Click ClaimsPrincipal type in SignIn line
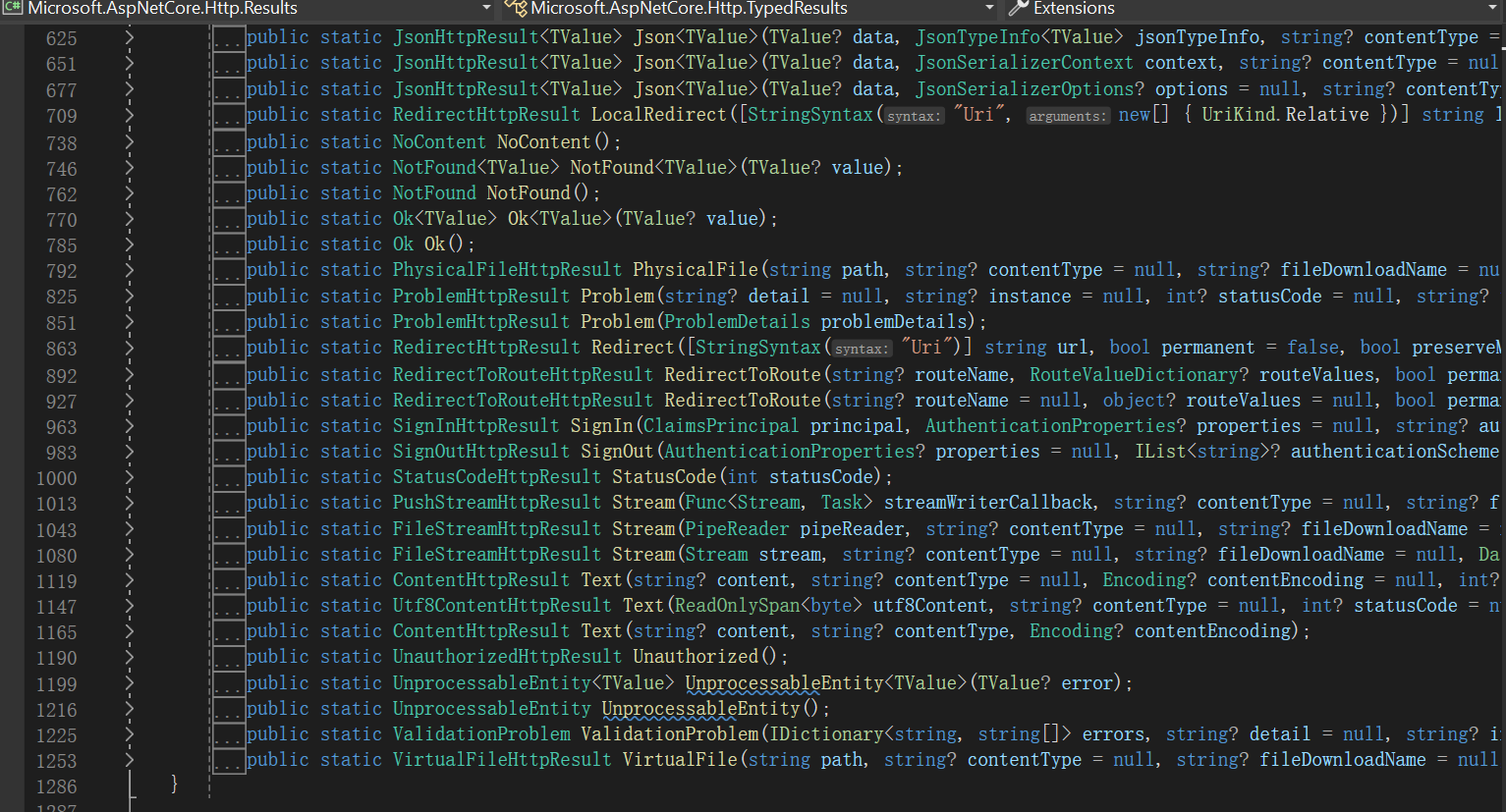This screenshot has height=812, width=1506. (721, 426)
